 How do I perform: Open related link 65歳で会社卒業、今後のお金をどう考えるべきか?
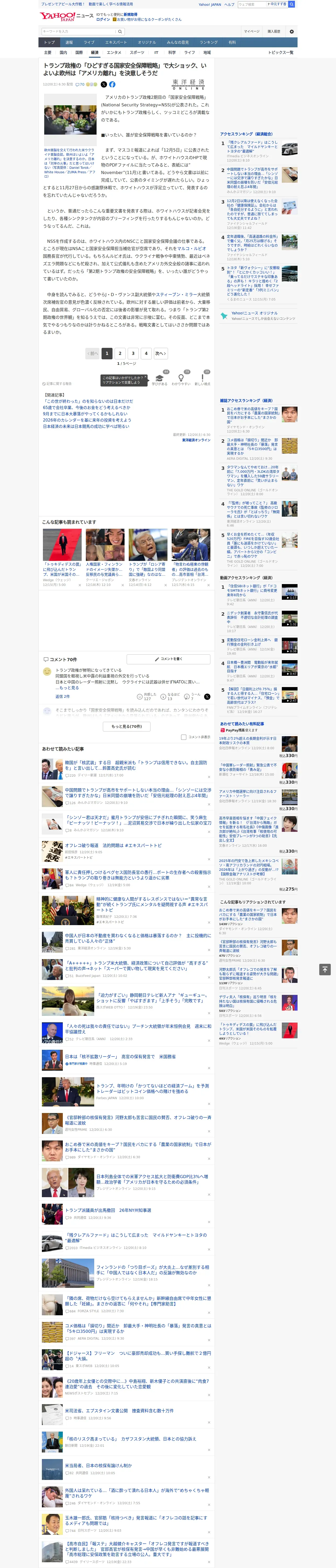tap(87, 408)
